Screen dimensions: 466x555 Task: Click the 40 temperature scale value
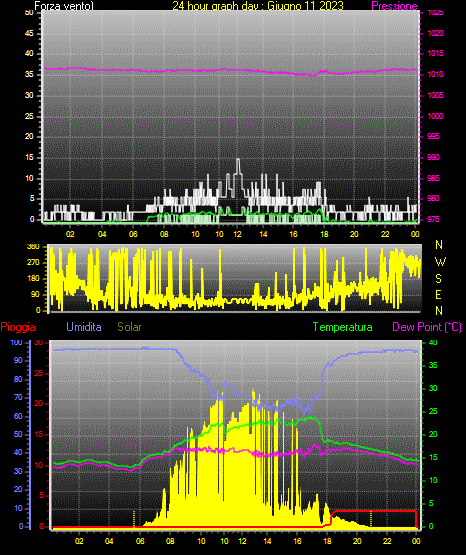point(433,343)
